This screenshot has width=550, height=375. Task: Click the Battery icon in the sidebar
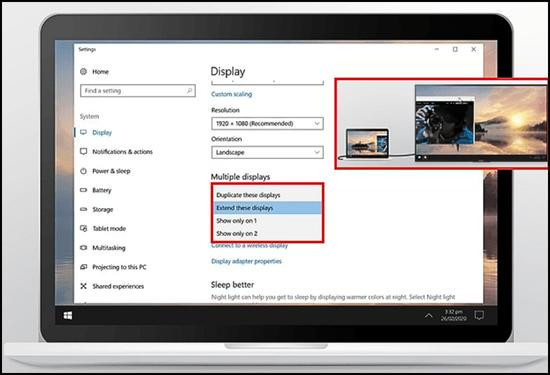pyautogui.click(x=83, y=190)
